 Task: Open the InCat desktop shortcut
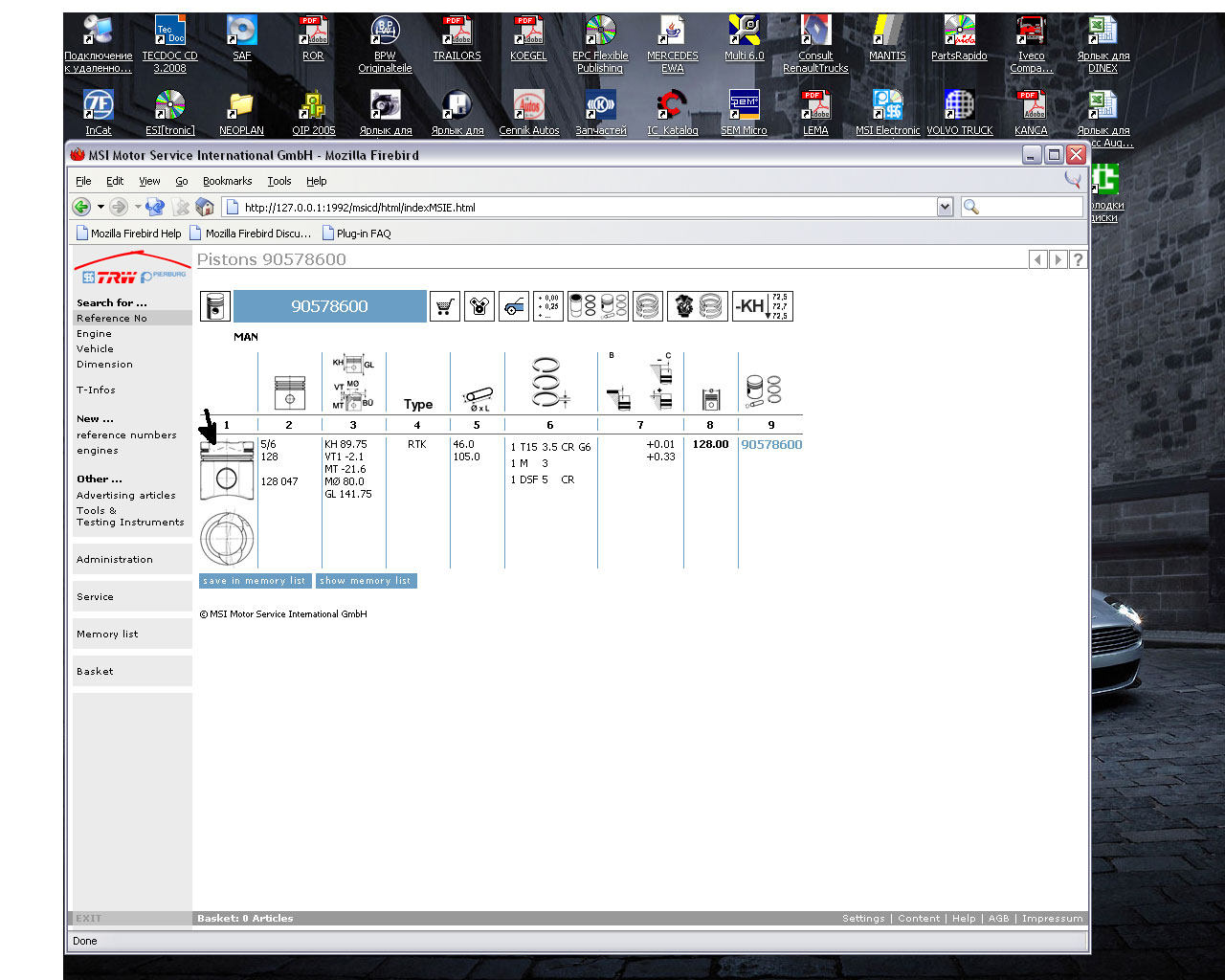[98, 113]
